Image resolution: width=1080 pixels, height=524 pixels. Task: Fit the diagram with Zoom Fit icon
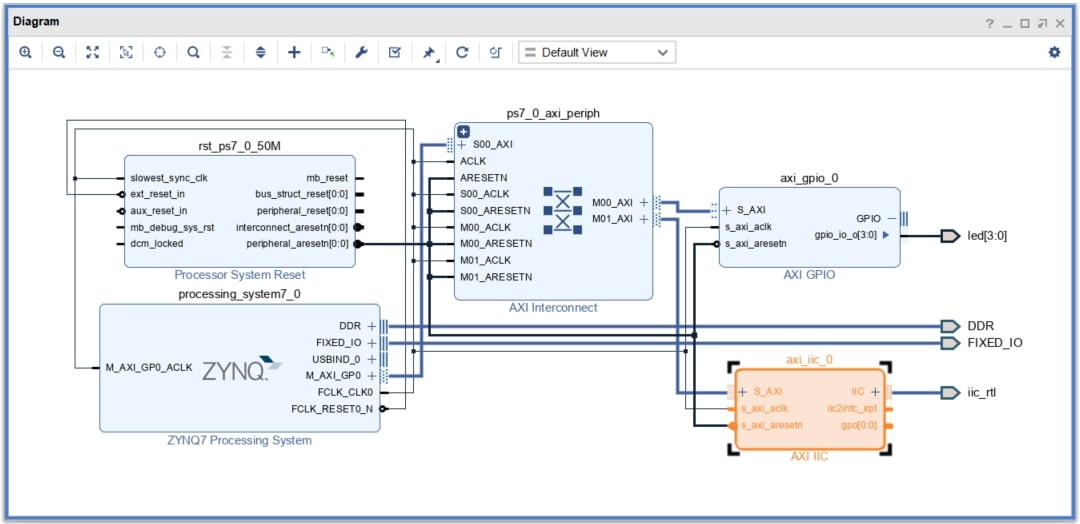(x=92, y=52)
